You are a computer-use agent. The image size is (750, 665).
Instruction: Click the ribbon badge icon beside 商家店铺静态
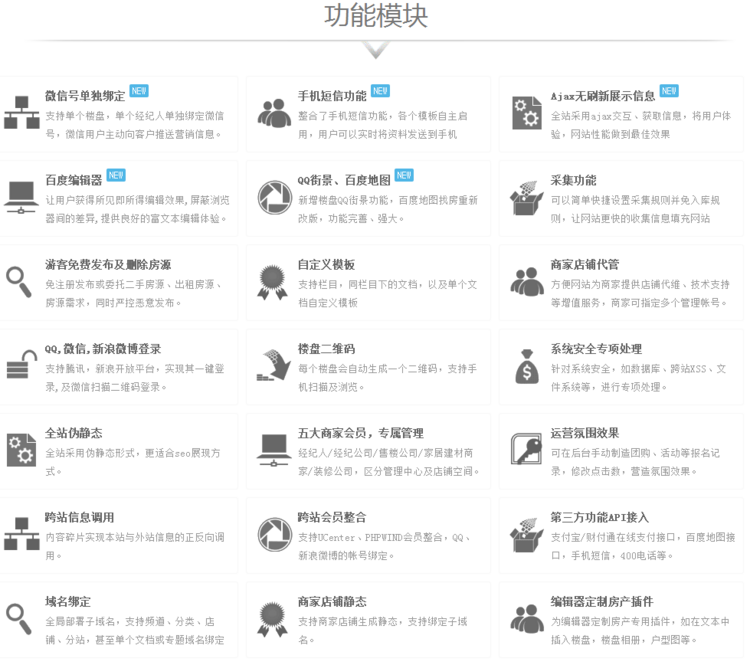pyautogui.click(x=273, y=619)
